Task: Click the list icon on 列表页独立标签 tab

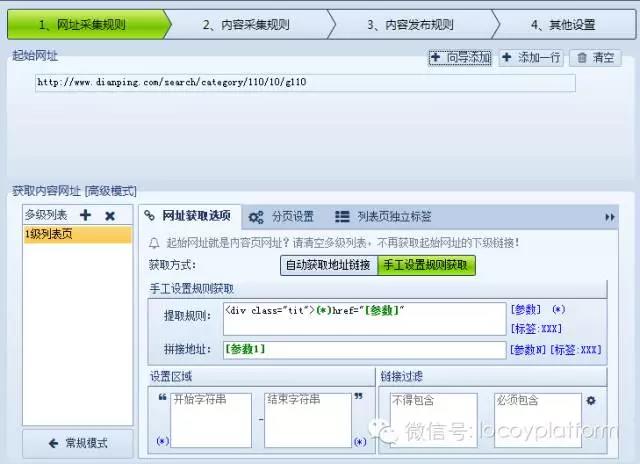Action: click(342, 216)
